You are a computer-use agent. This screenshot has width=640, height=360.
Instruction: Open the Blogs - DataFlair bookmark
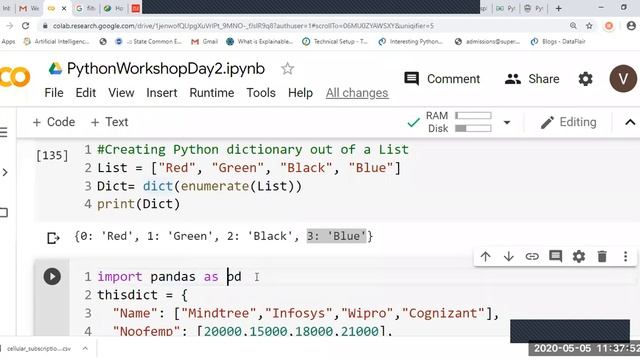pos(558,41)
